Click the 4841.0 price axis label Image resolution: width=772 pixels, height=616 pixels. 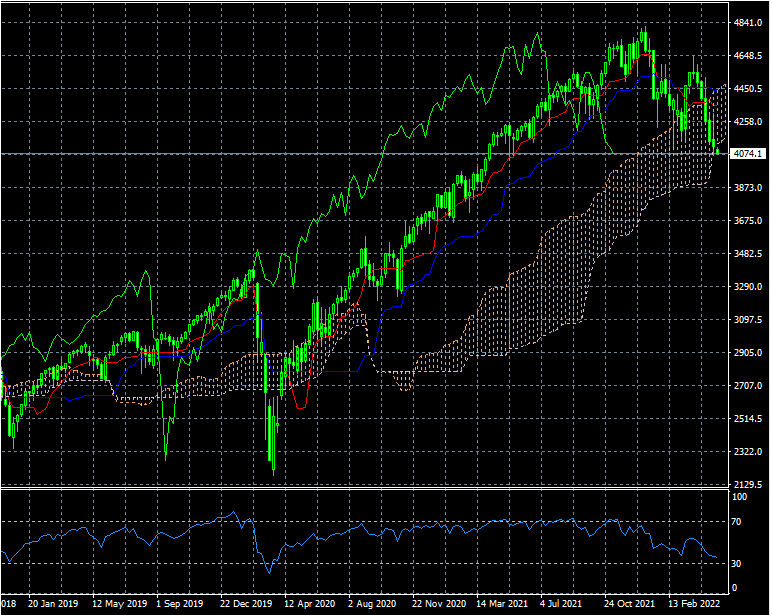[747, 23]
